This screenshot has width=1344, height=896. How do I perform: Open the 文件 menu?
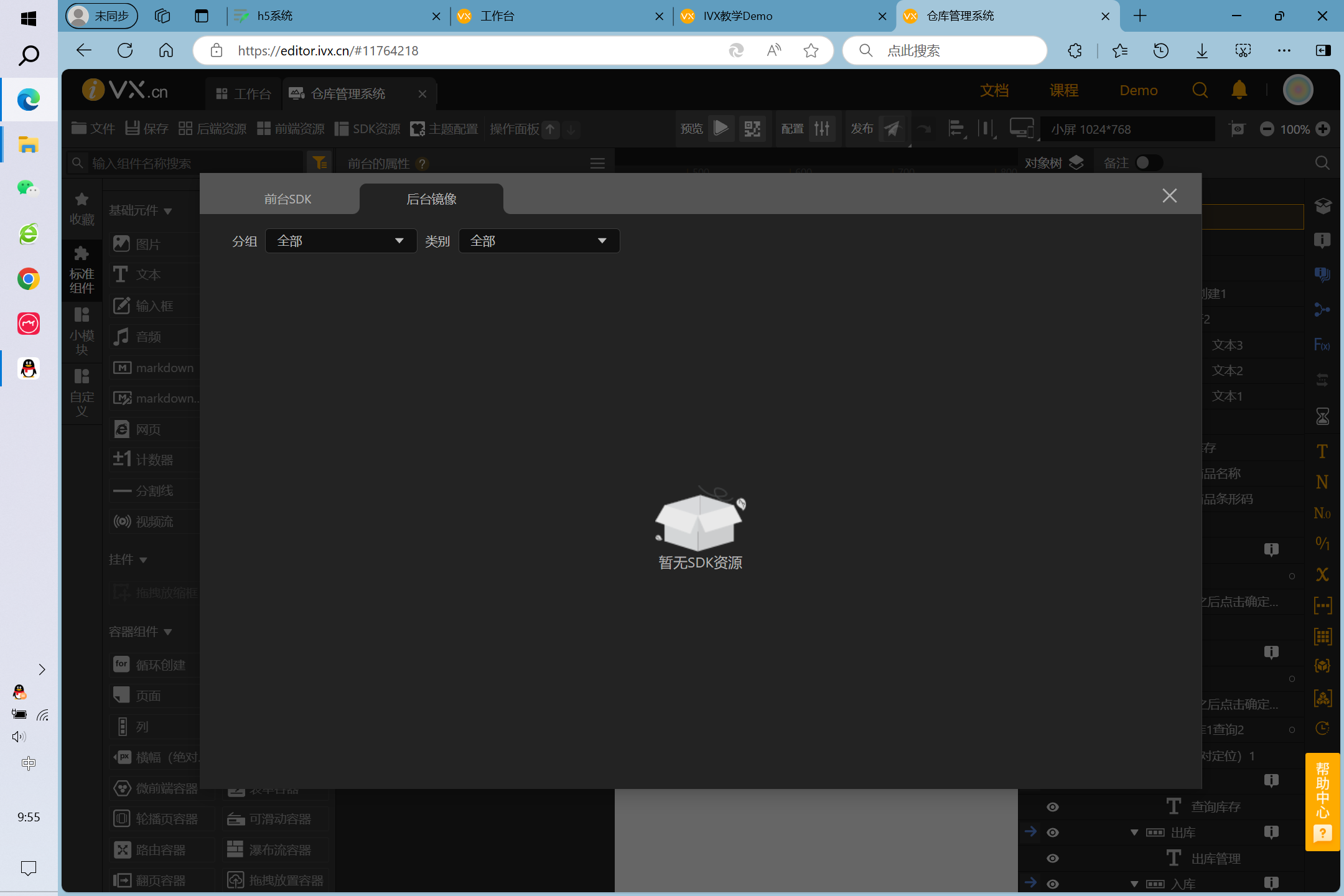[x=93, y=128]
